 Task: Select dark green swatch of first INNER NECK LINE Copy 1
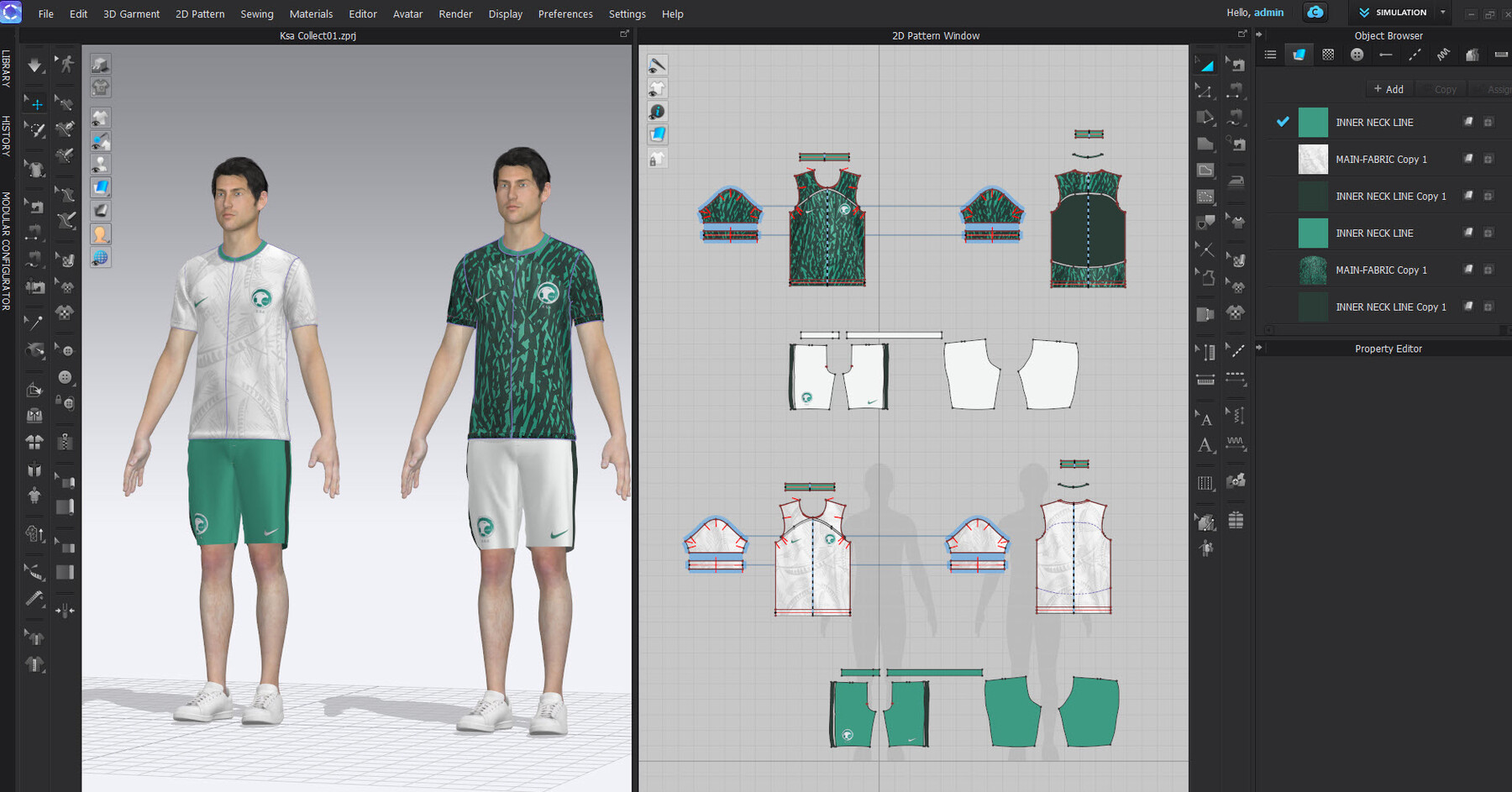point(1313,196)
